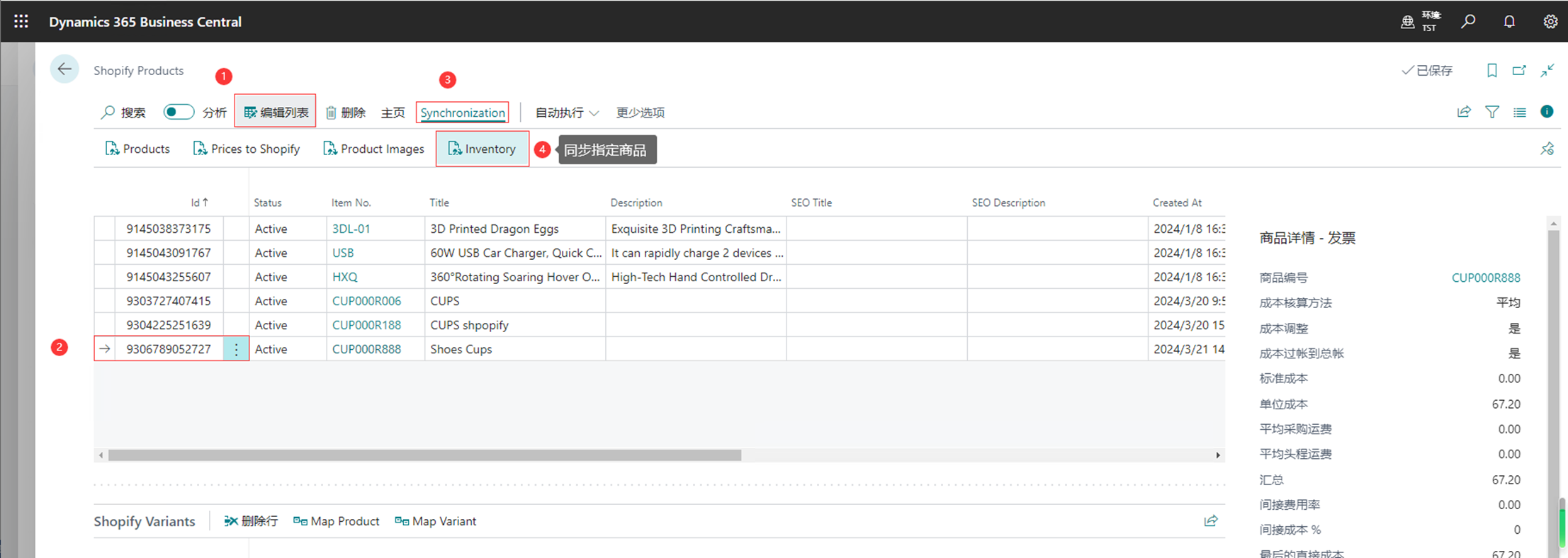Click the horizontal scrollbar of the table
The image size is (1568, 558).
coord(424,455)
